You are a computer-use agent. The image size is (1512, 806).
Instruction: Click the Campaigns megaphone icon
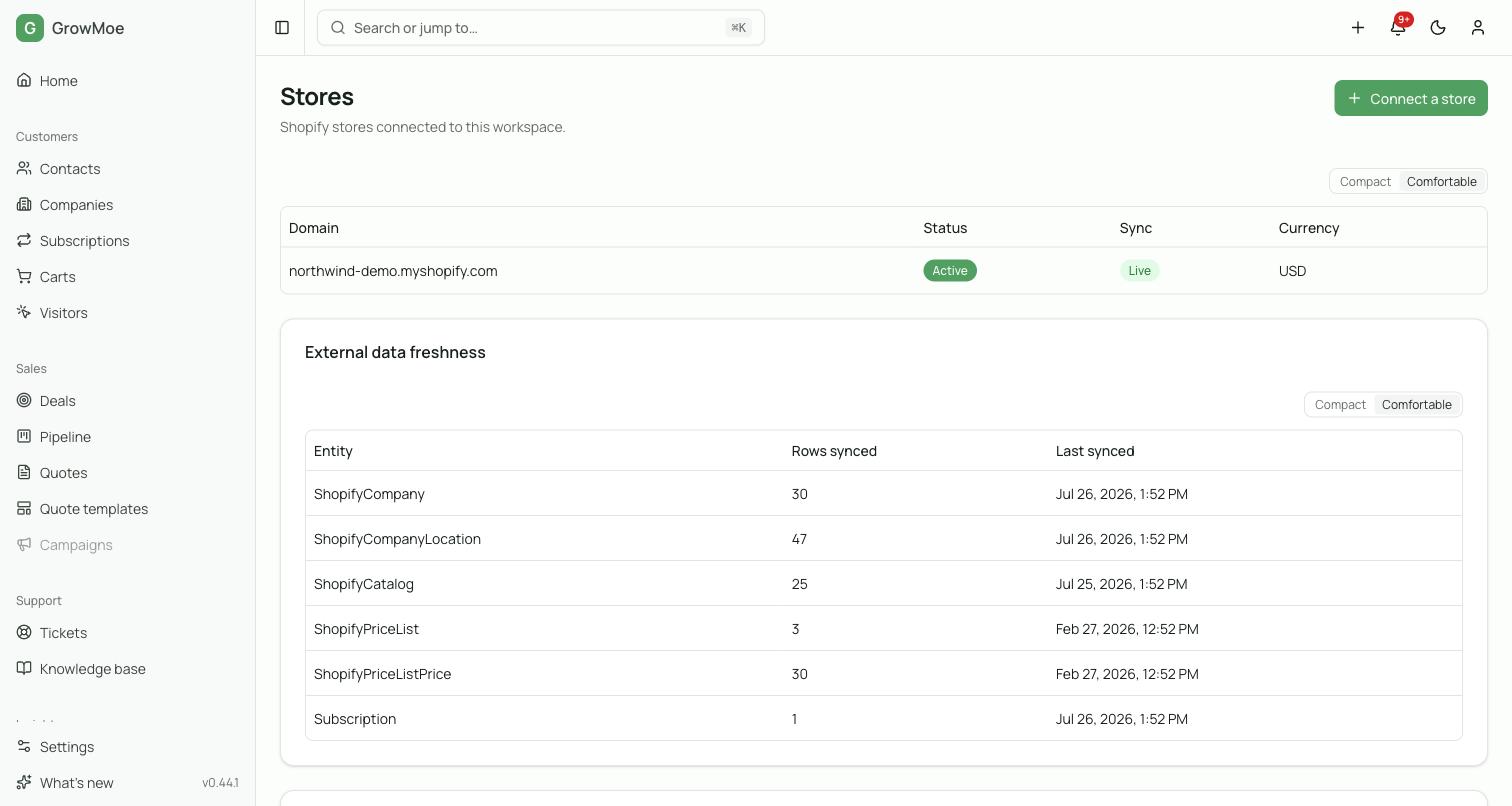point(24,545)
